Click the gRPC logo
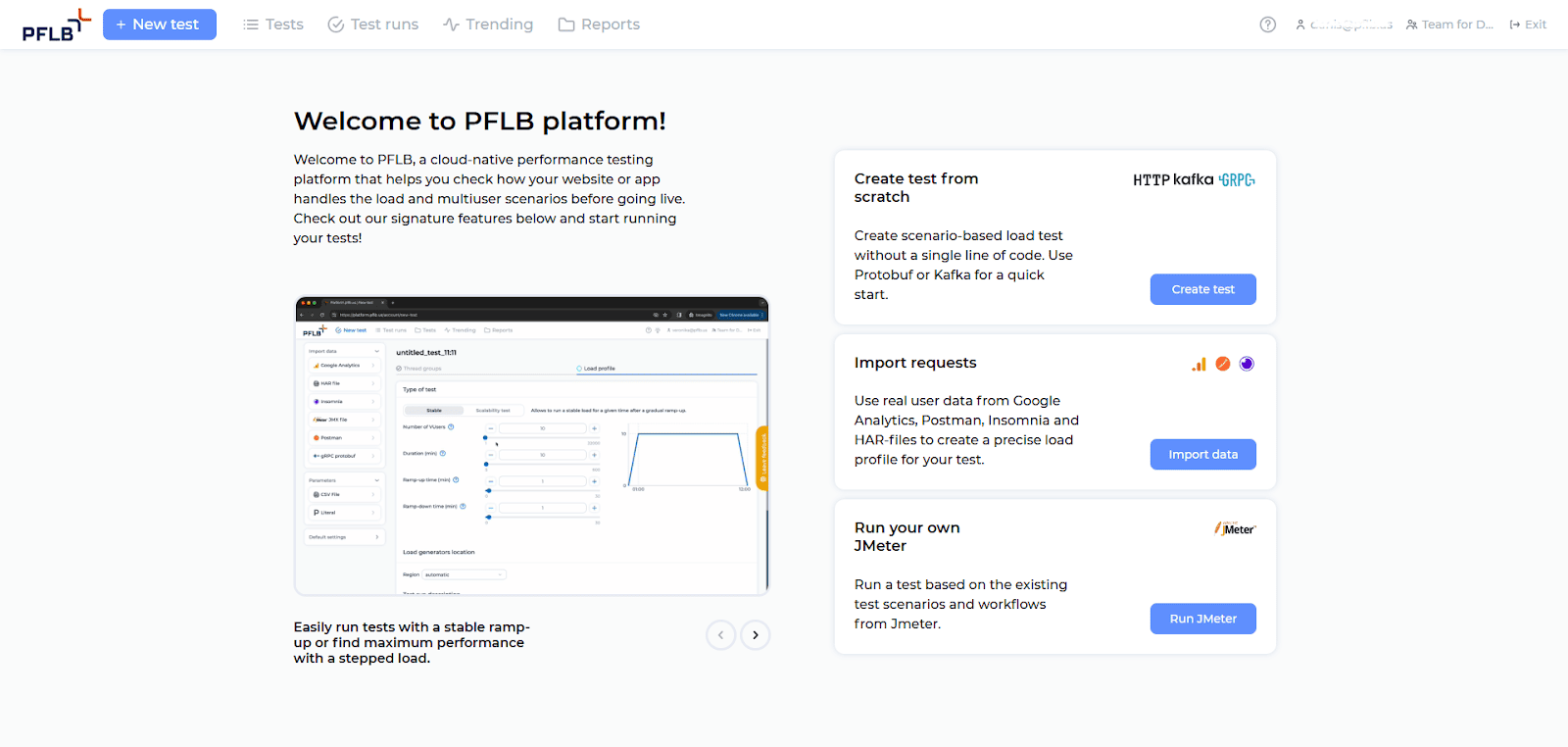 1237,180
